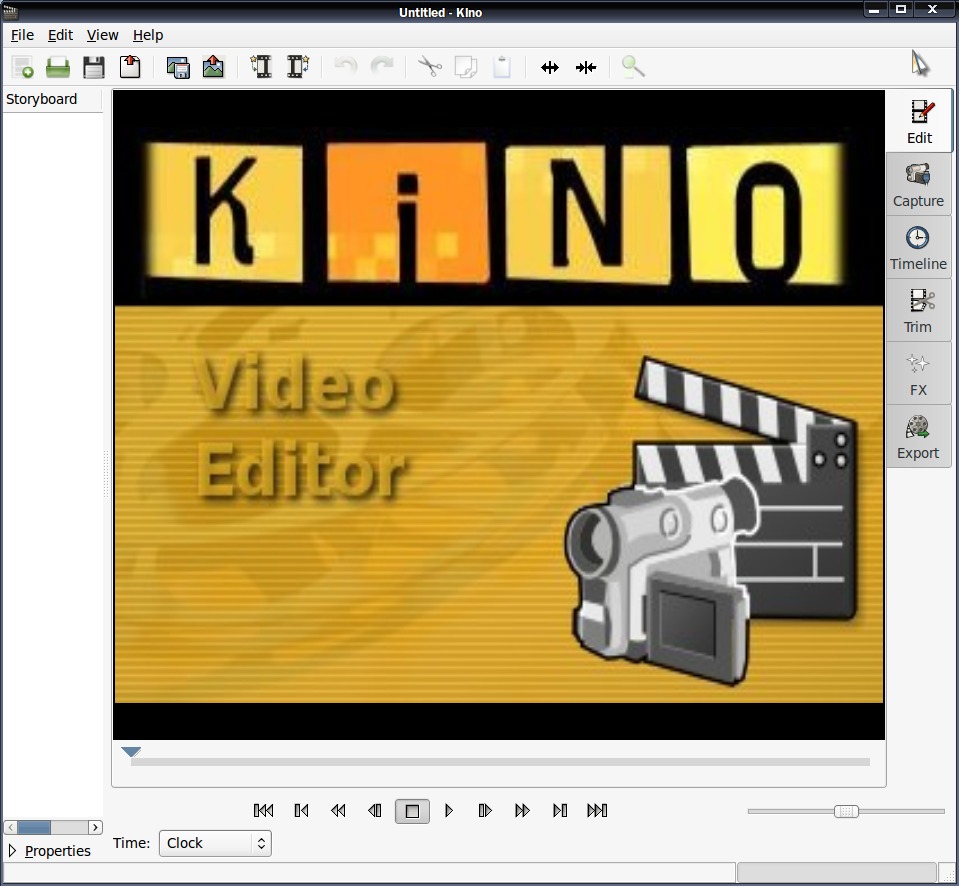Switch to the Capture mode tab
Viewport: 959px width, 886px height.
click(x=919, y=185)
